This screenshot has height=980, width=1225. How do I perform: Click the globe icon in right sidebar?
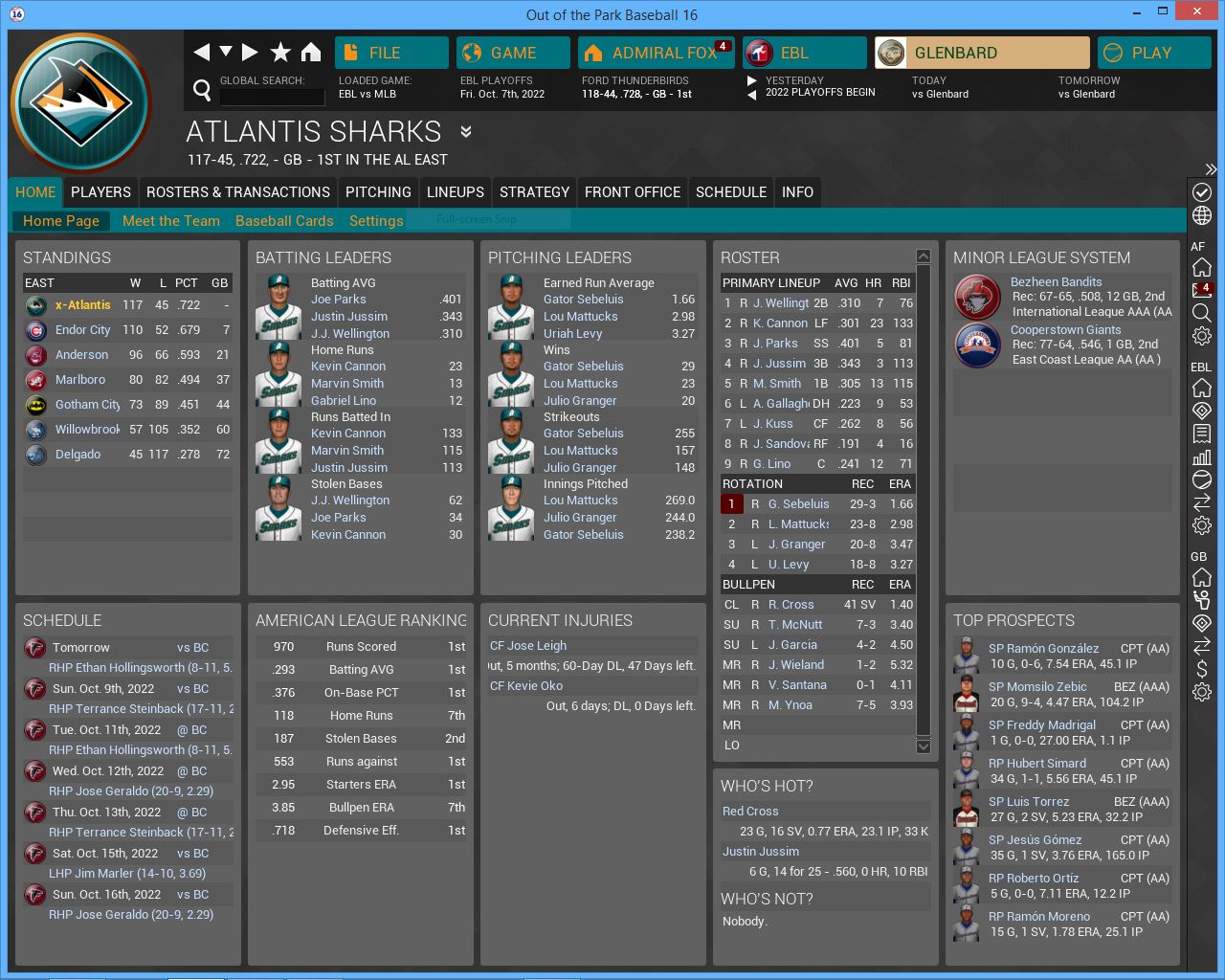point(1202,215)
